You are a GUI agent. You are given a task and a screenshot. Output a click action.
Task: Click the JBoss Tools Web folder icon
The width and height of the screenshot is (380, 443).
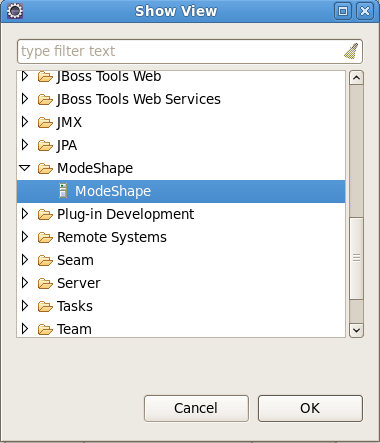[45, 77]
